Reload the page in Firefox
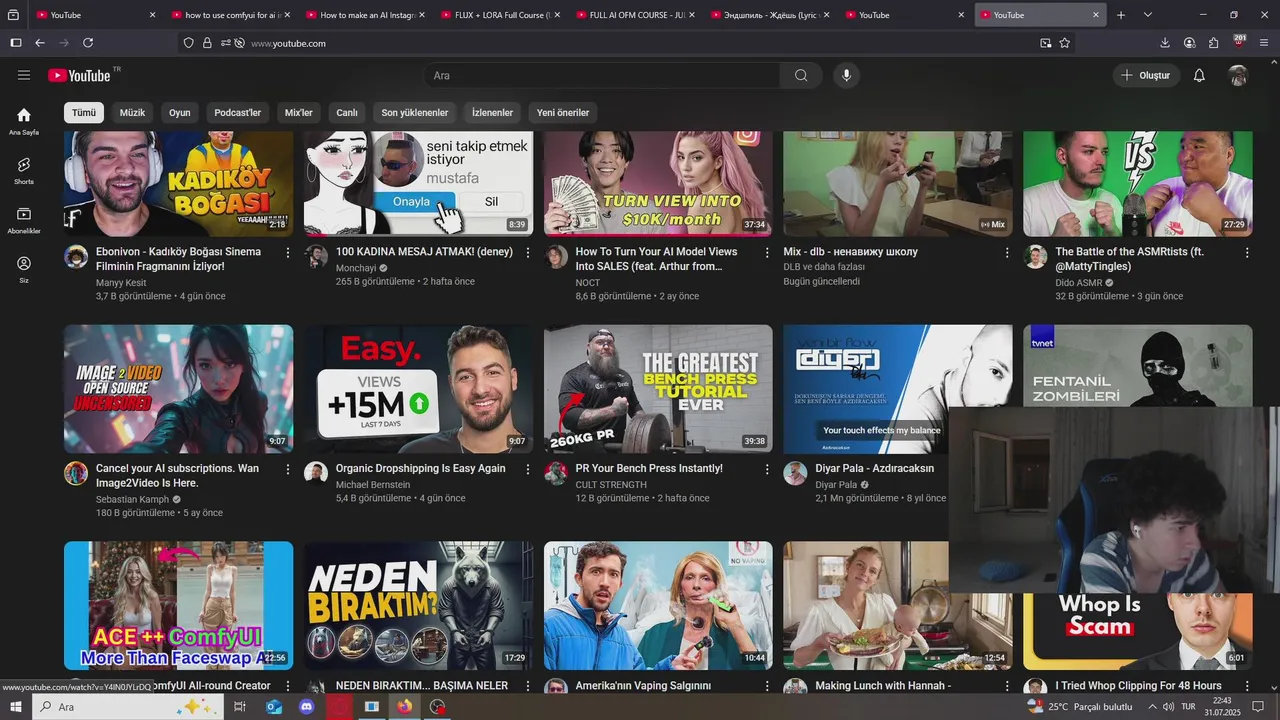 click(x=88, y=43)
